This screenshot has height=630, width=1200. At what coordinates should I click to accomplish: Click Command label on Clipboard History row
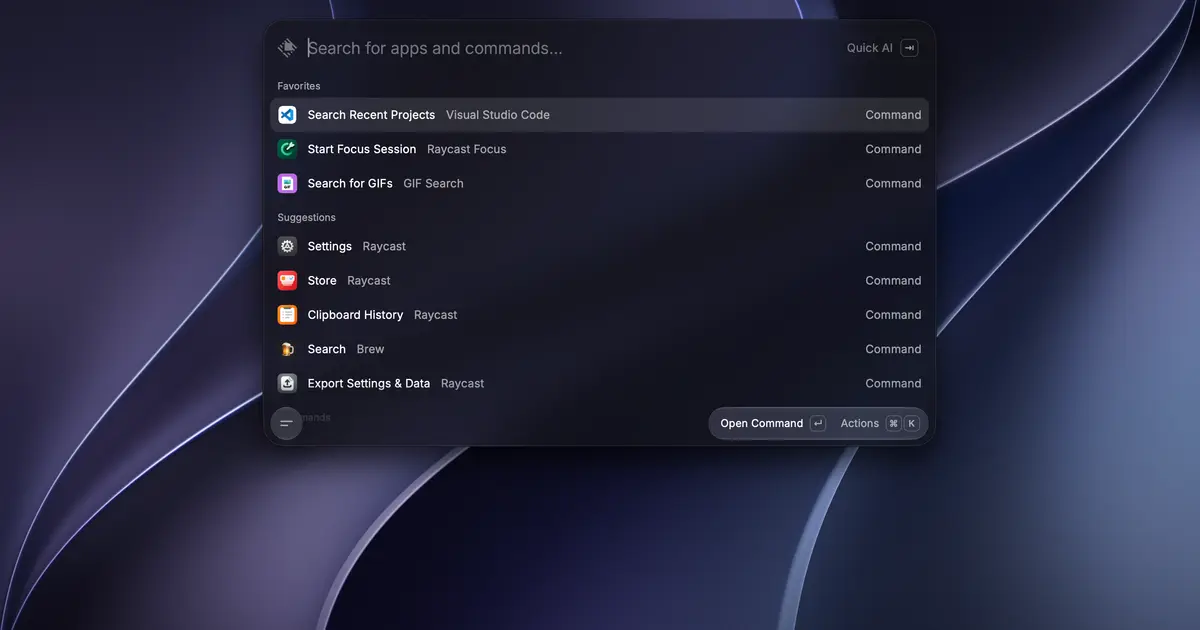(x=893, y=315)
